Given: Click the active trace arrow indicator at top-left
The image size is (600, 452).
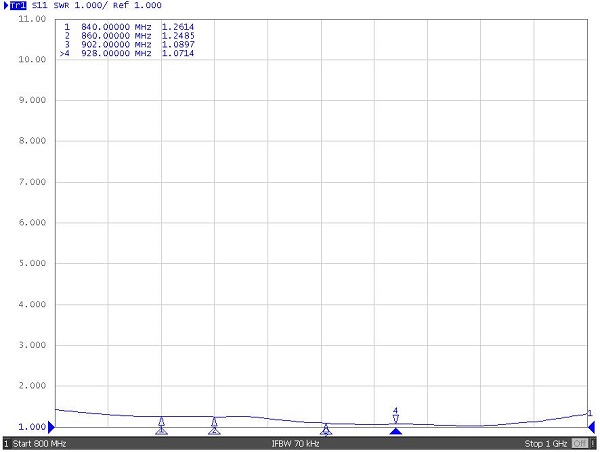Looking at the screenshot, I should pos(5,6).
